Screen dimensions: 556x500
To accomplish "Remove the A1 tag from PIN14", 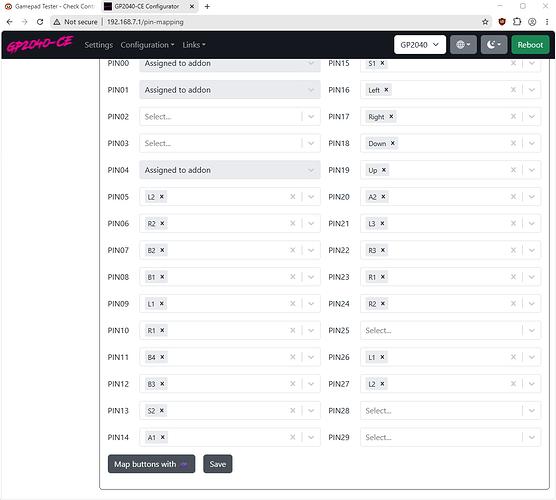I will pyautogui.click(x=162, y=437).
